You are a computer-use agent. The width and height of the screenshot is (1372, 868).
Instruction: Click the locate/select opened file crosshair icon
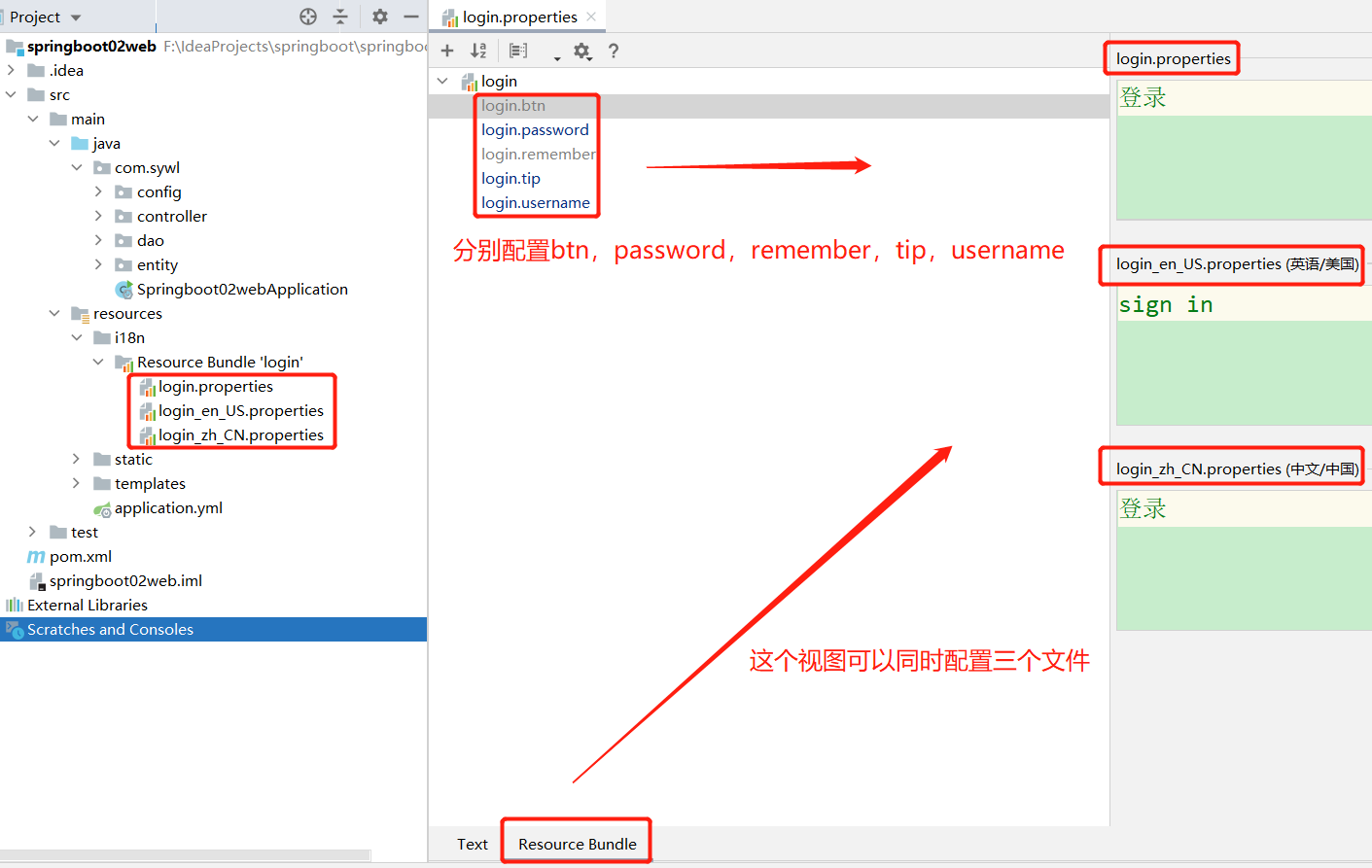pyautogui.click(x=308, y=17)
